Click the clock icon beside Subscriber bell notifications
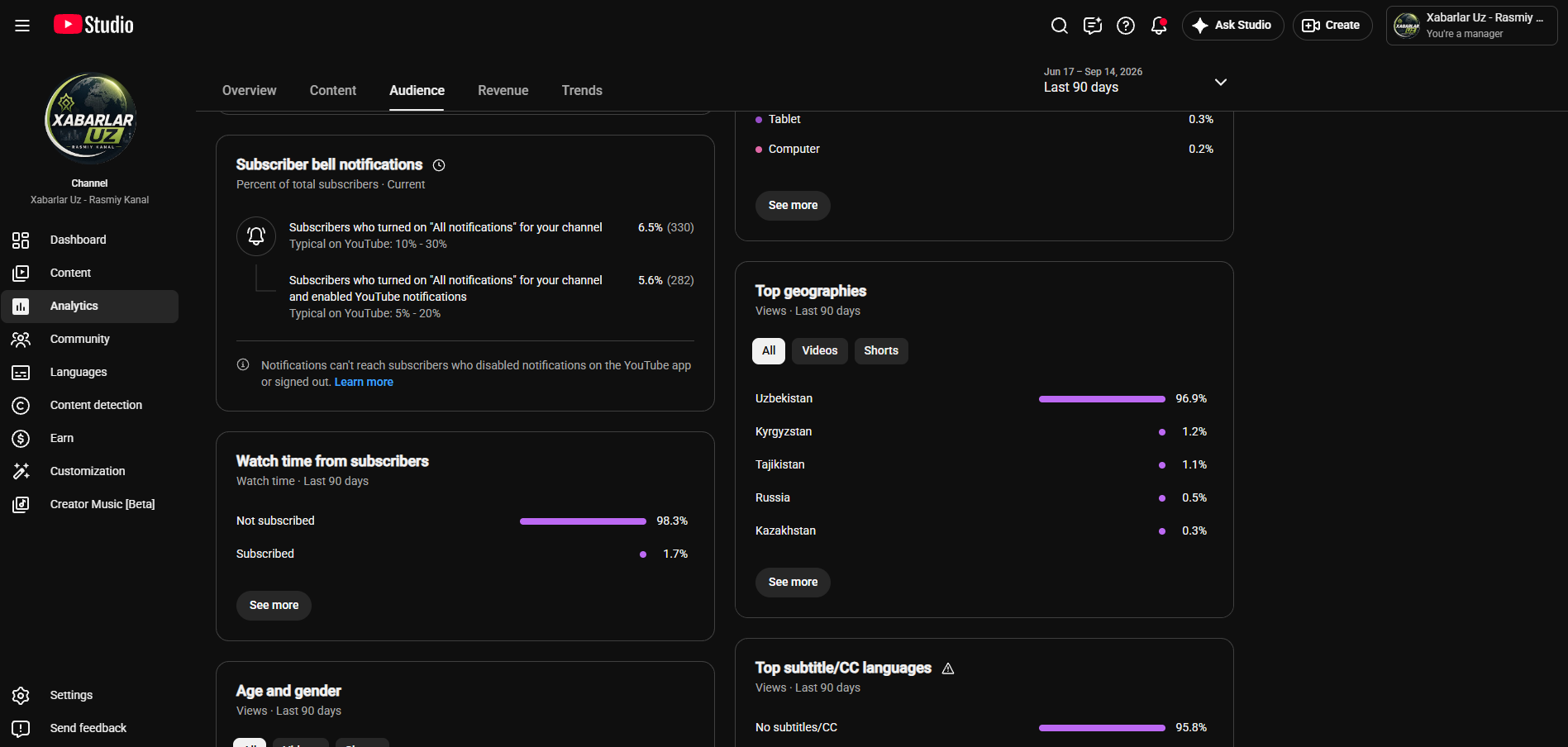This screenshot has height=747, width=1568. click(439, 165)
